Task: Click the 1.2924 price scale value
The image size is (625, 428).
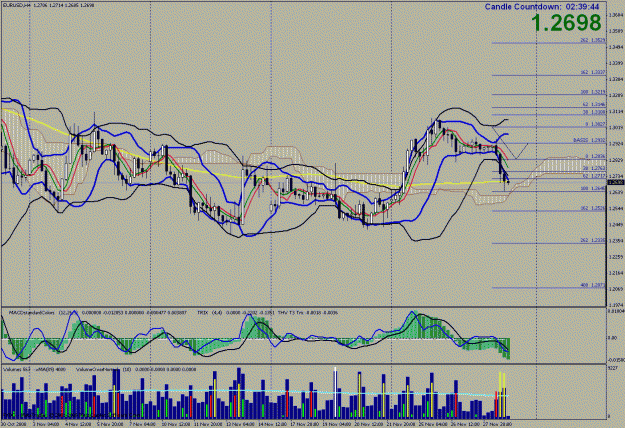Action: point(616,143)
